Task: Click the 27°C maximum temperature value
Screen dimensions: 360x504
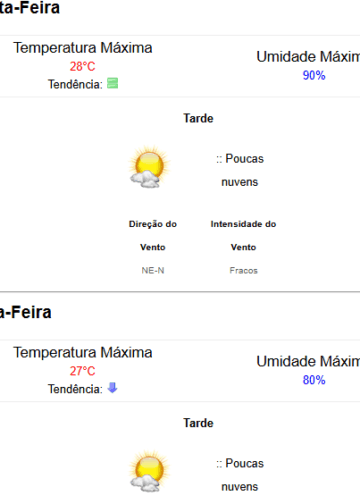Action: pos(82,371)
